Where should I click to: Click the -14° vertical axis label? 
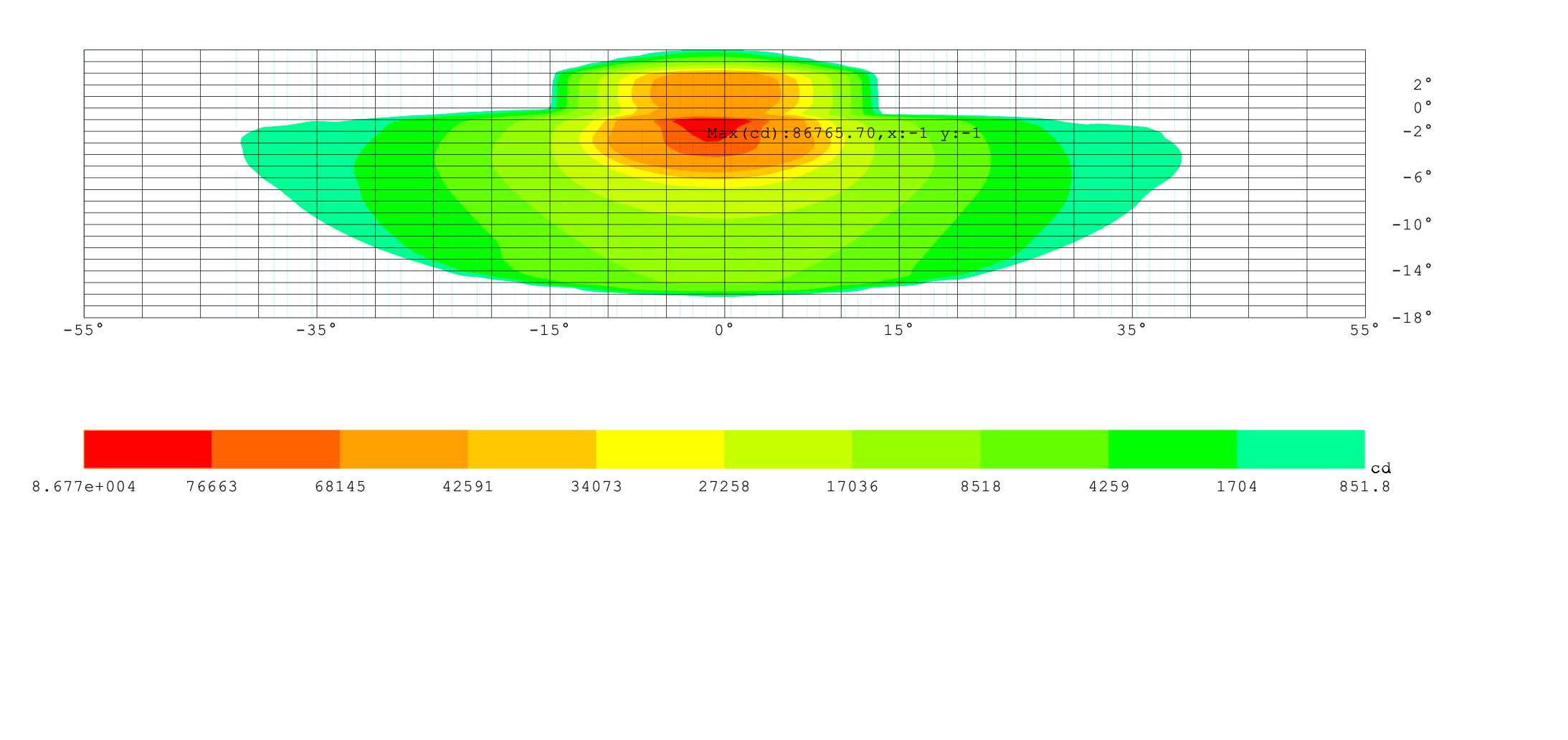click(1412, 270)
